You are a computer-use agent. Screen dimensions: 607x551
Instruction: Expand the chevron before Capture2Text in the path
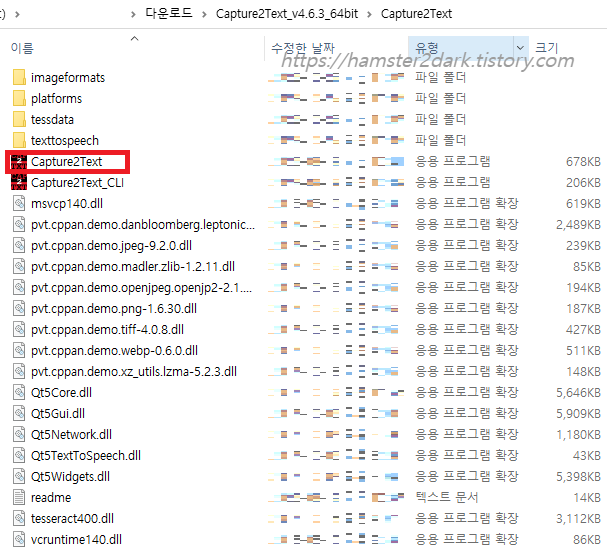click(369, 14)
